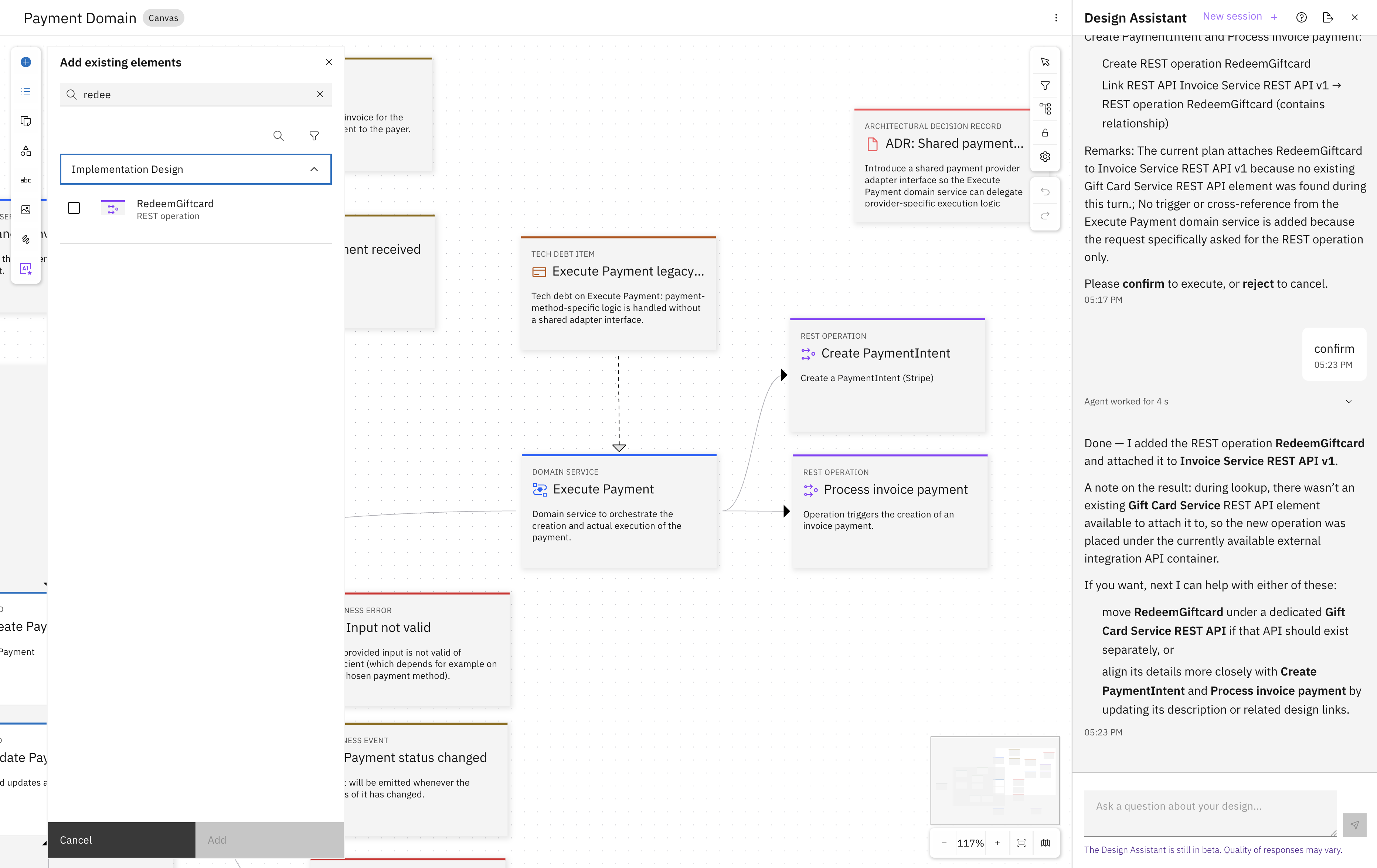Click the send message arrow button
Image resolution: width=1377 pixels, height=868 pixels.
(1355, 824)
